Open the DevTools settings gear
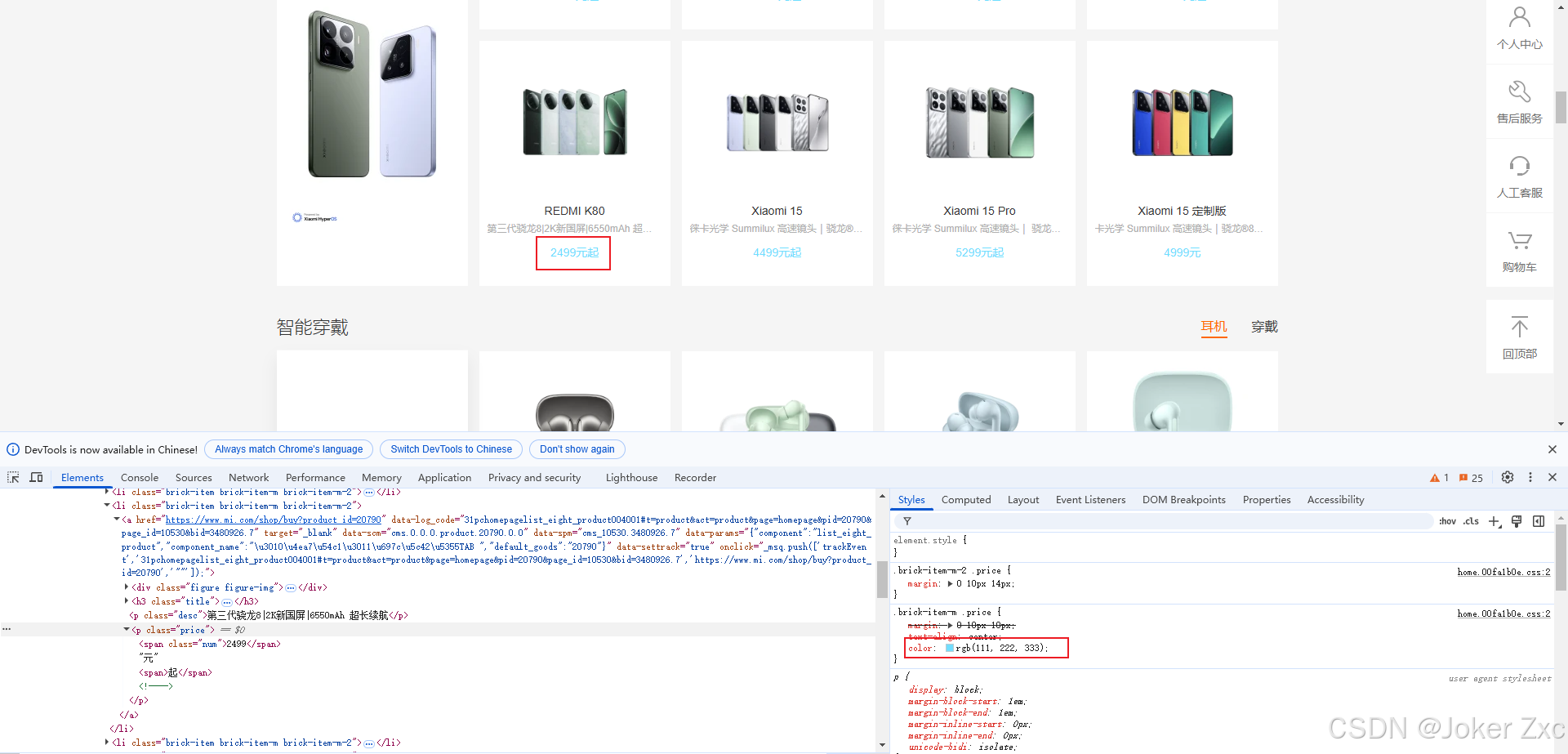Screen dimensions: 1568x754 [1508, 477]
